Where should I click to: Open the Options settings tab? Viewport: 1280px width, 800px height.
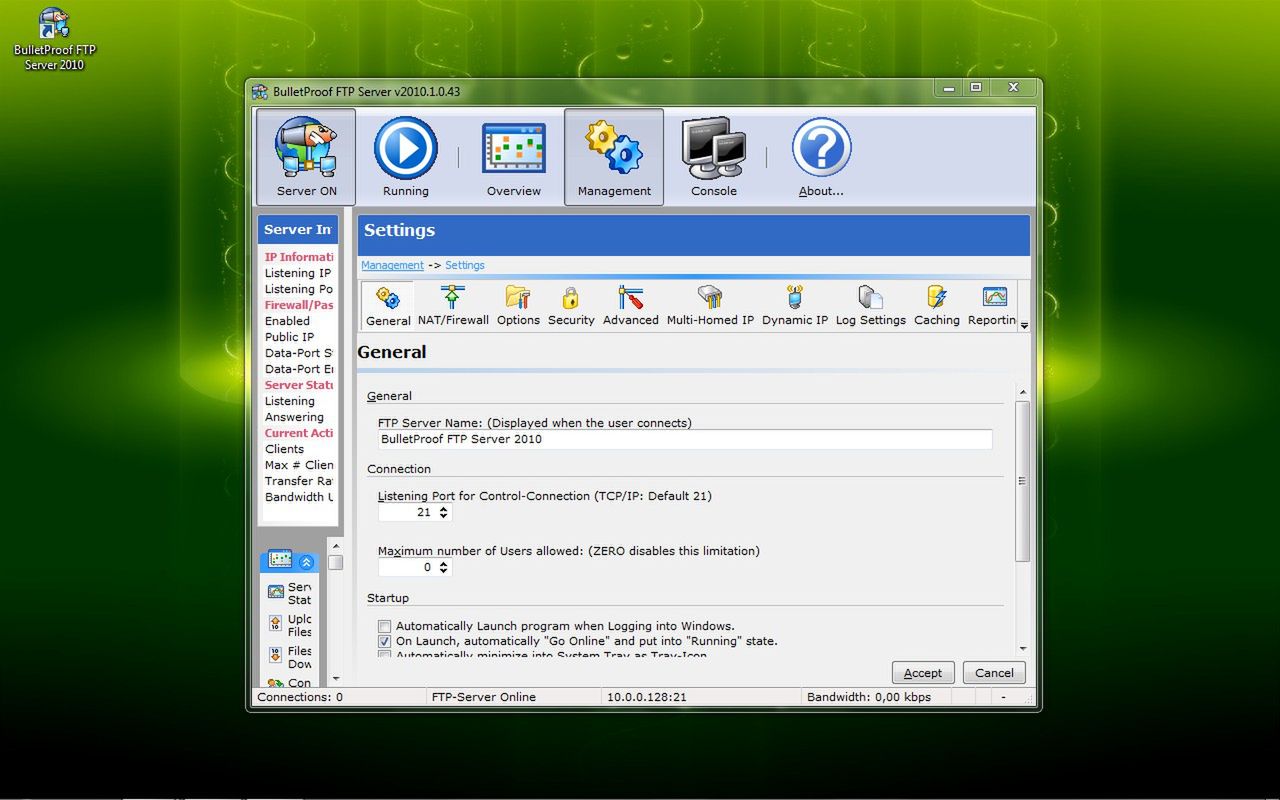518,306
